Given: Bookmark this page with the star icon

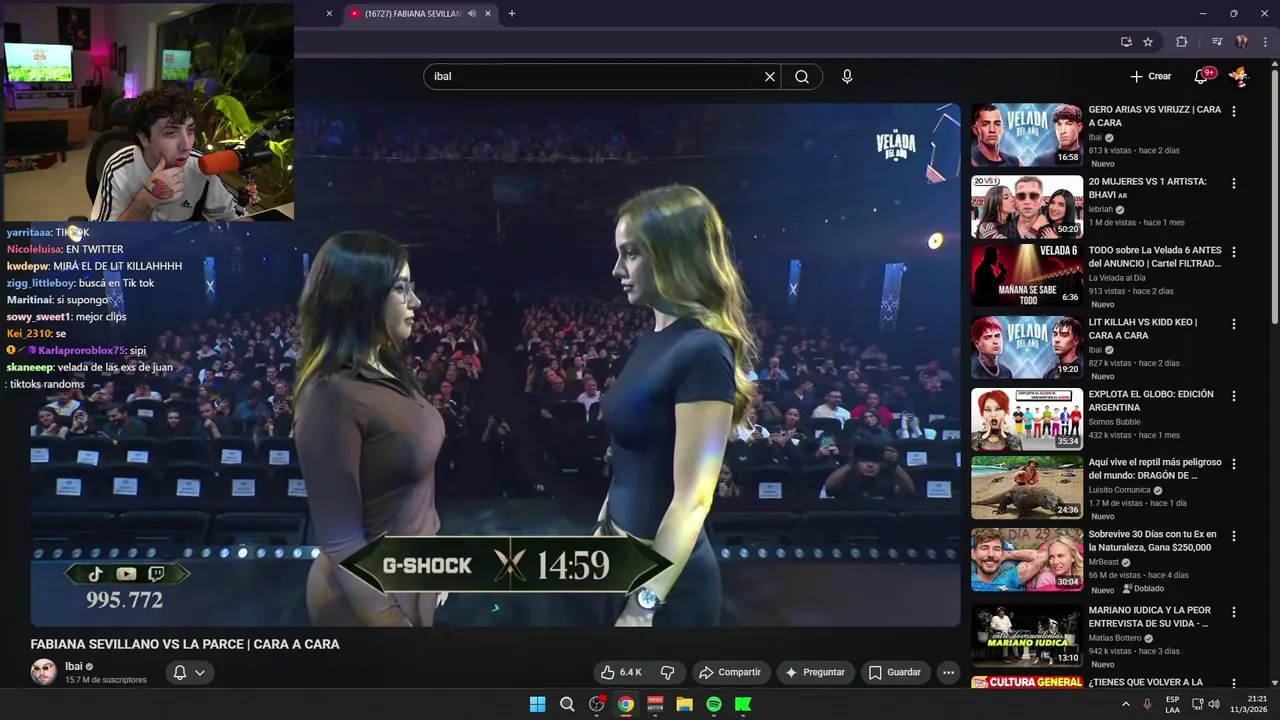Looking at the screenshot, I should 1148,42.
